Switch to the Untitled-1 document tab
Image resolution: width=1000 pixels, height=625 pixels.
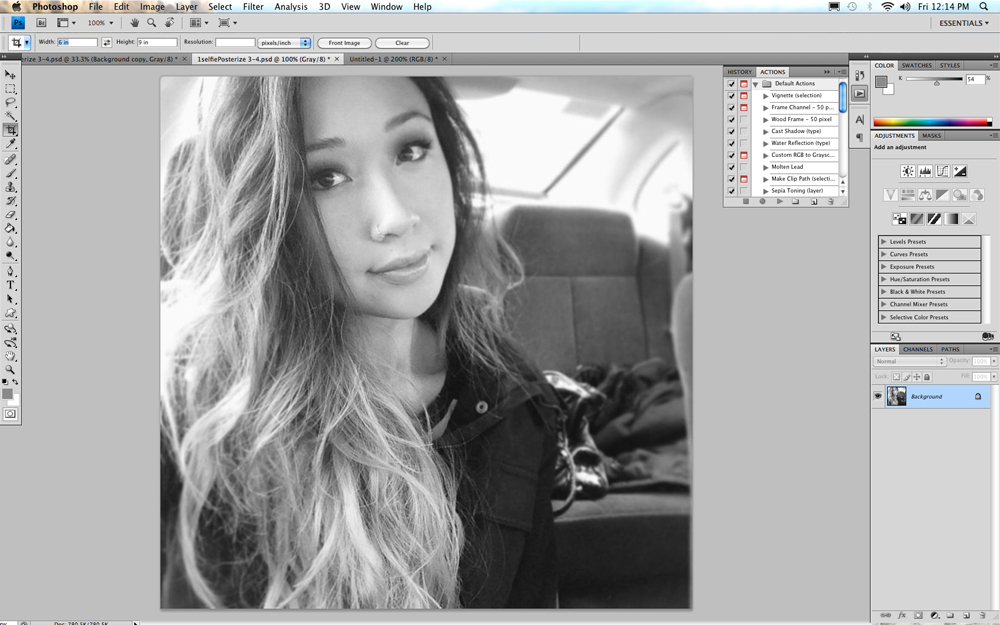[393, 59]
